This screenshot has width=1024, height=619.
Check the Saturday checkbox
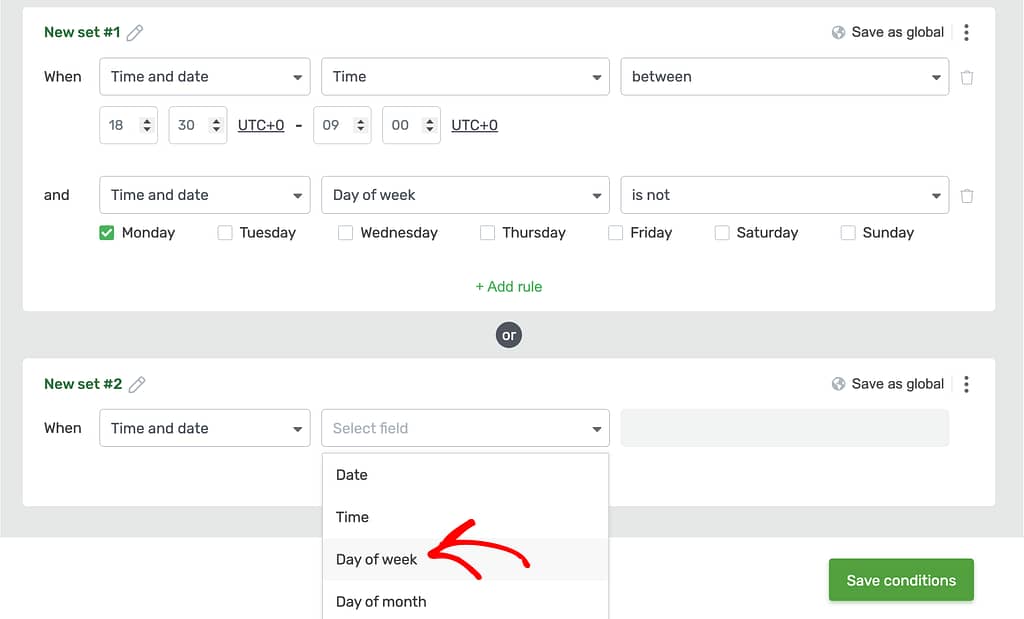pyautogui.click(x=722, y=232)
